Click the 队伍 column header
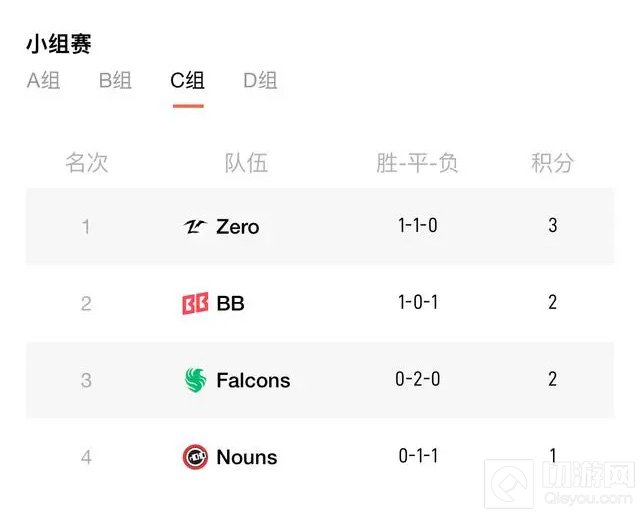The height and width of the screenshot is (514, 640). tap(246, 163)
